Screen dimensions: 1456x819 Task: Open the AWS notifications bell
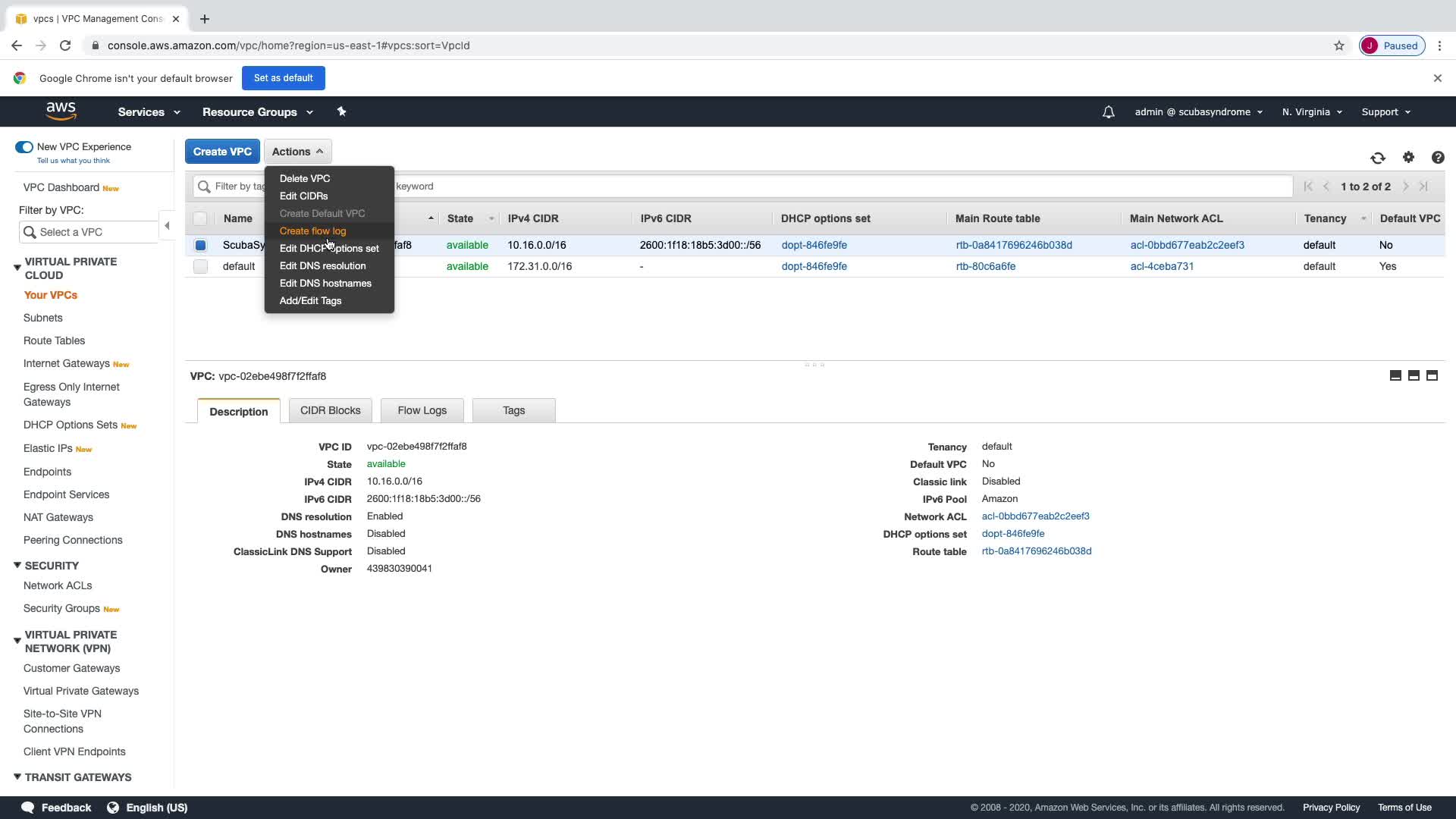tap(1108, 112)
